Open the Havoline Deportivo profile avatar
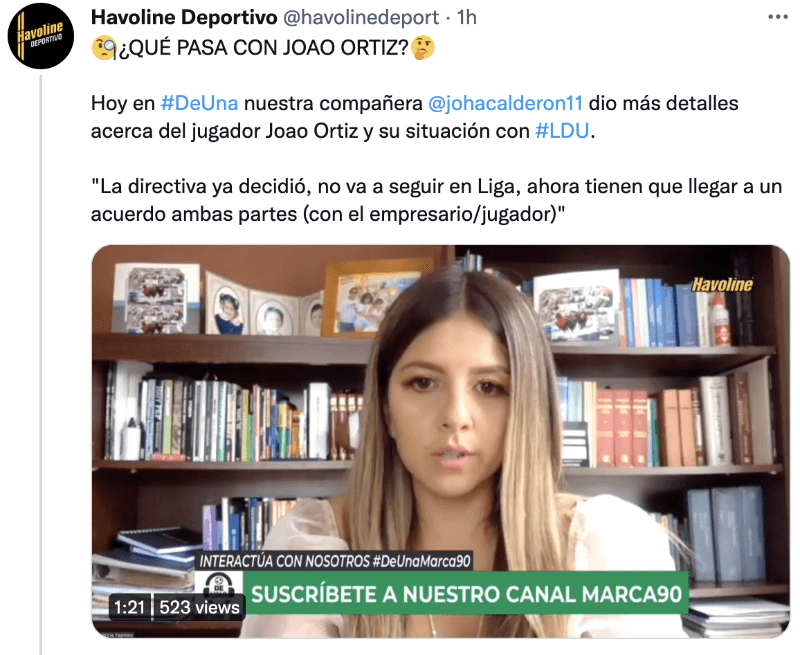The width and height of the screenshot is (800, 655). pyautogui.click(x=41, y=36)
